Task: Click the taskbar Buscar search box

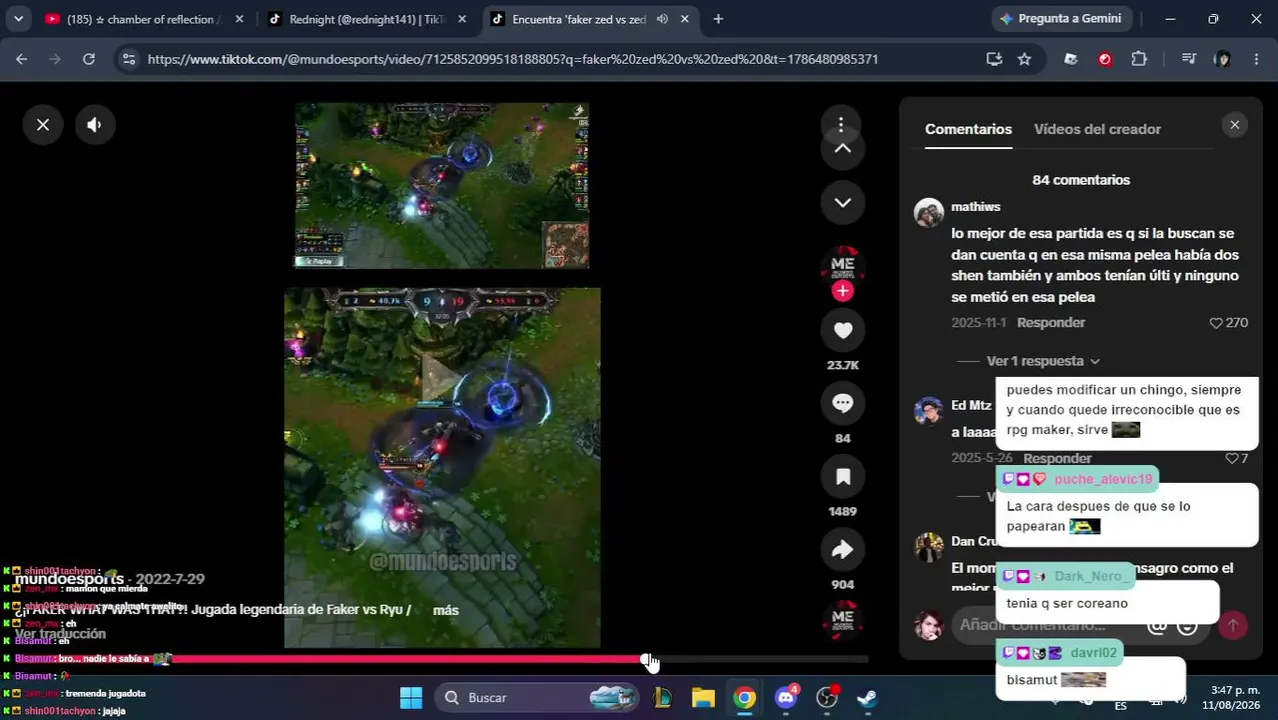Action: 536,698
